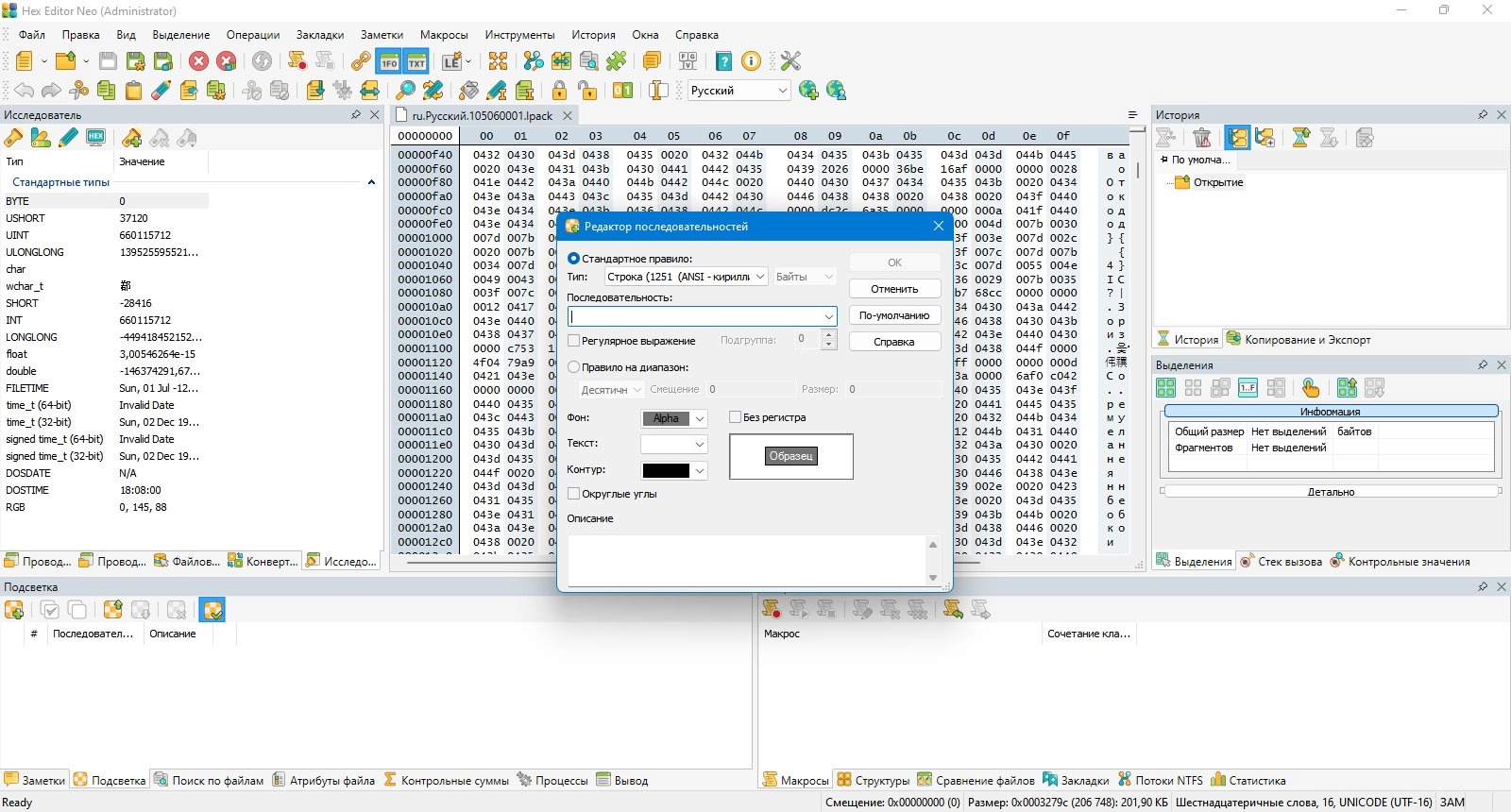
Task: Click the flashlight icon in Исследователь panel
Action: coord(13,138)
